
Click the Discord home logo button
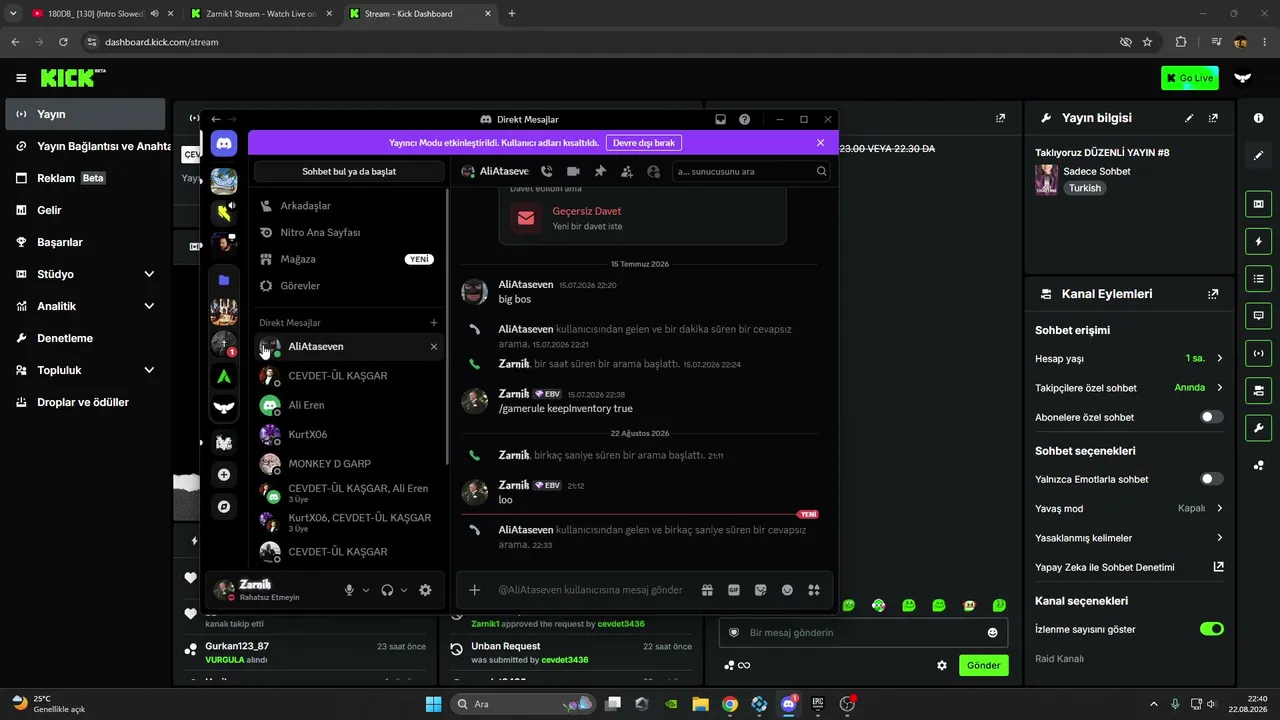224,143
